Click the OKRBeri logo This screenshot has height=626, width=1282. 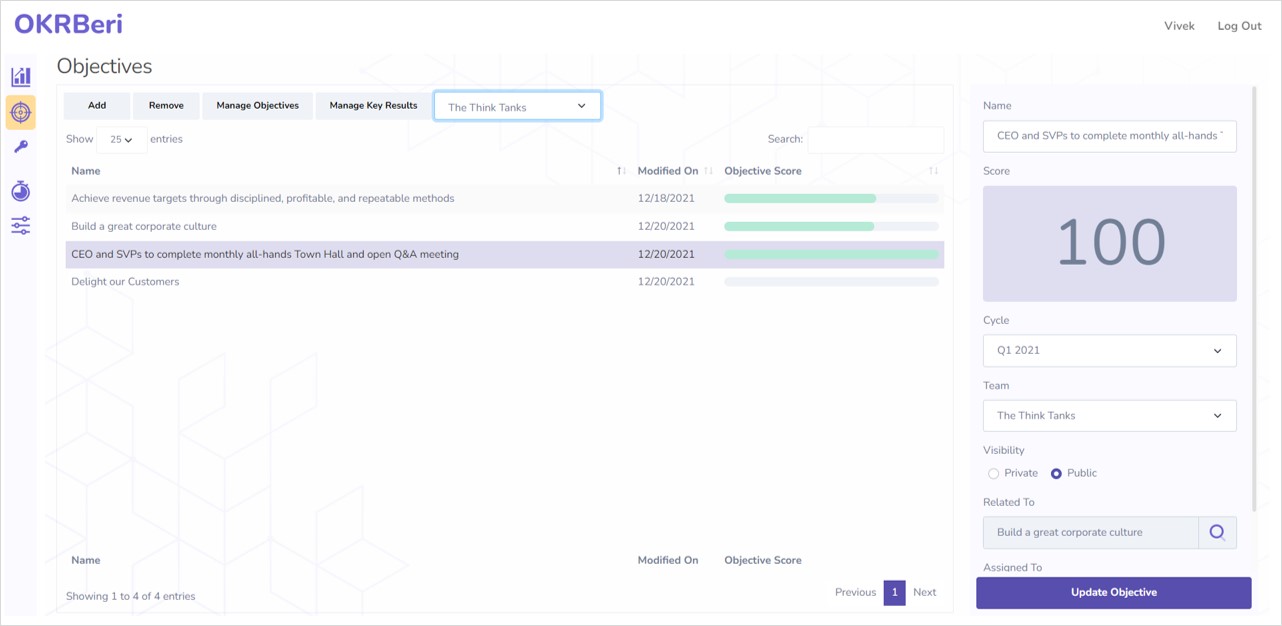pos(68,25)
